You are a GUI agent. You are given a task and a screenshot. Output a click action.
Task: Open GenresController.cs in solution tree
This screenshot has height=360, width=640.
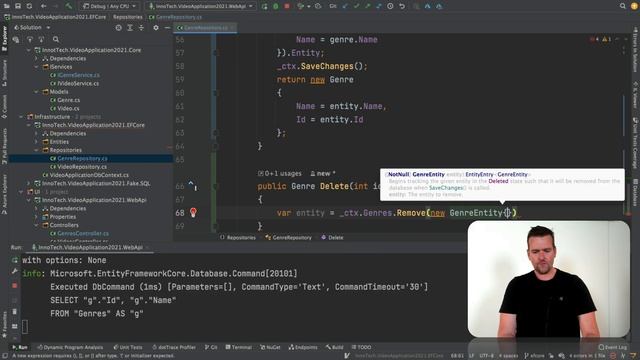[x=83, y=233]
